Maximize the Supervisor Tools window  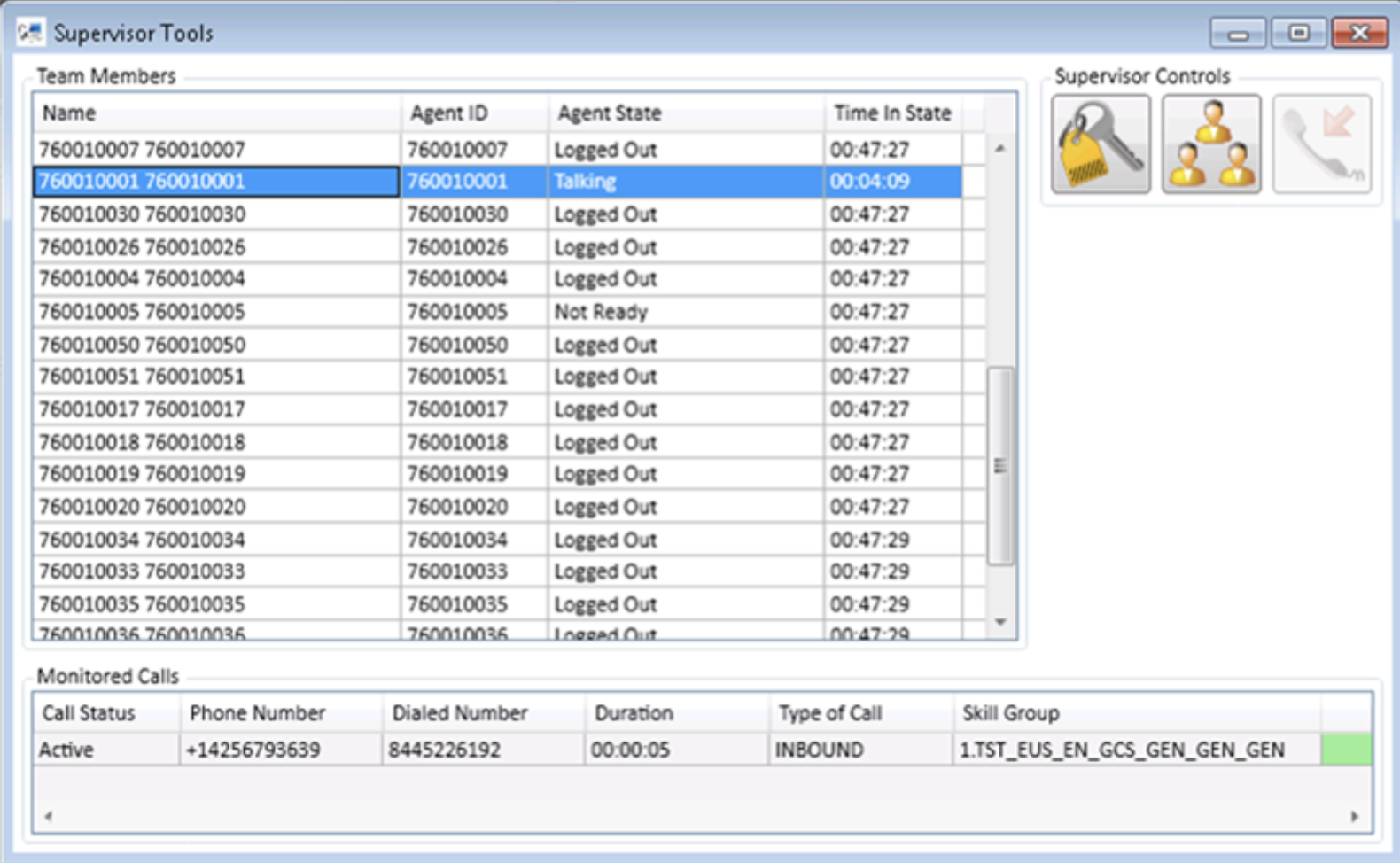1298,34
